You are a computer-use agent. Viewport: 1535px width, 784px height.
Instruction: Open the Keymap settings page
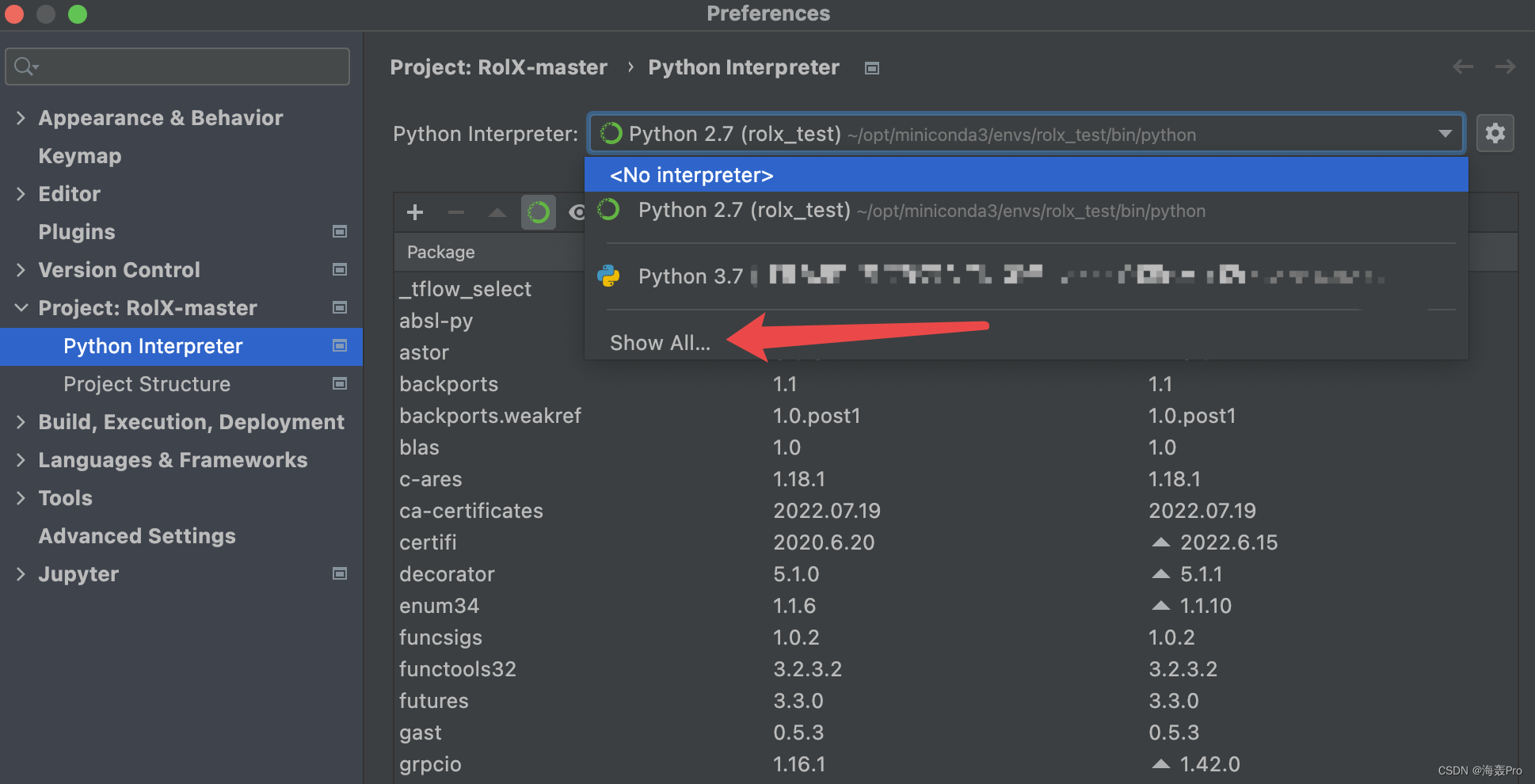(x=80, y=156)
